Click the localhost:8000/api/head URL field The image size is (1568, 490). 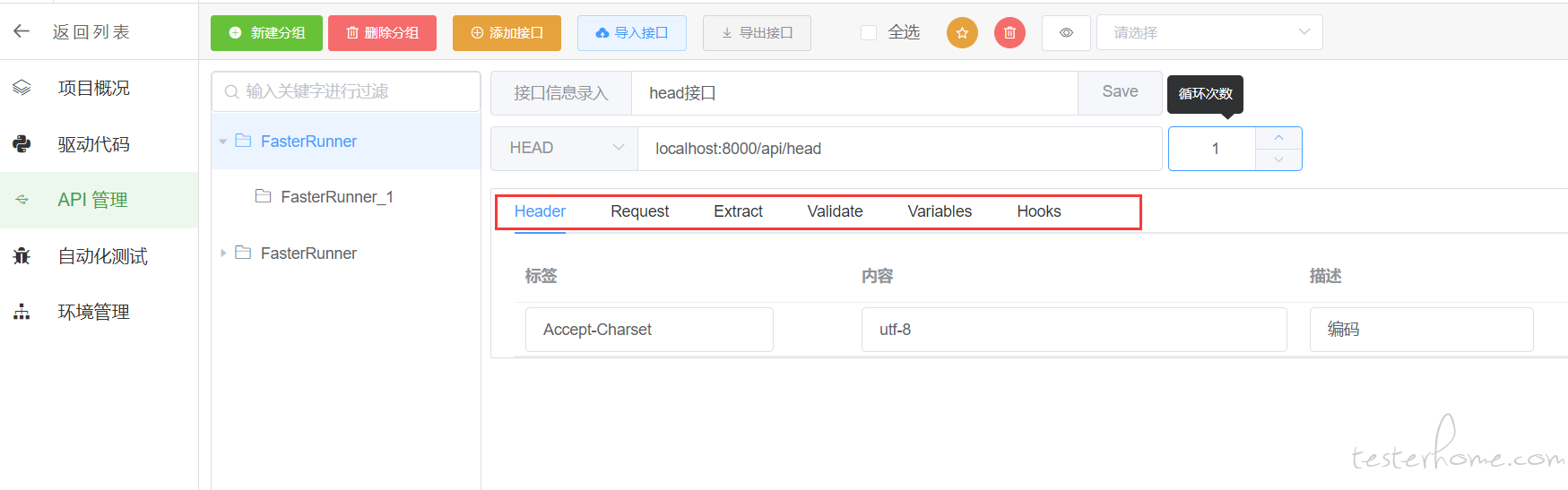(x=899, y=149)
